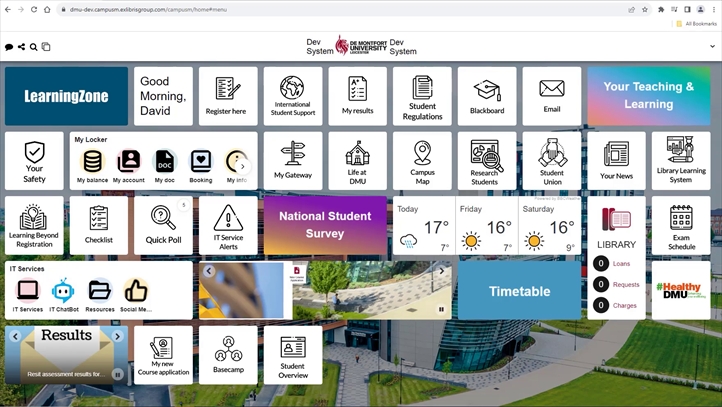The width and height of the screenshot is (722, 407).
Task: Open the Blackboard tile
Action: click(487, 96)
